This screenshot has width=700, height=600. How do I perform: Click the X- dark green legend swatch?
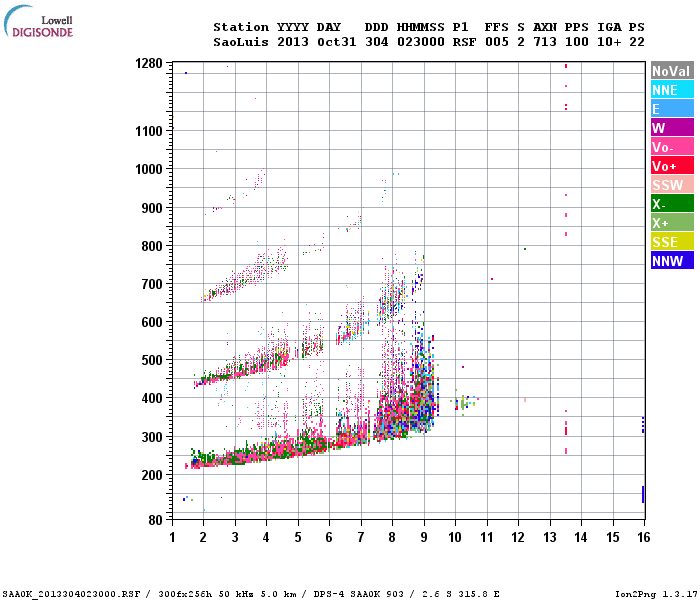(x=672, y=204)
